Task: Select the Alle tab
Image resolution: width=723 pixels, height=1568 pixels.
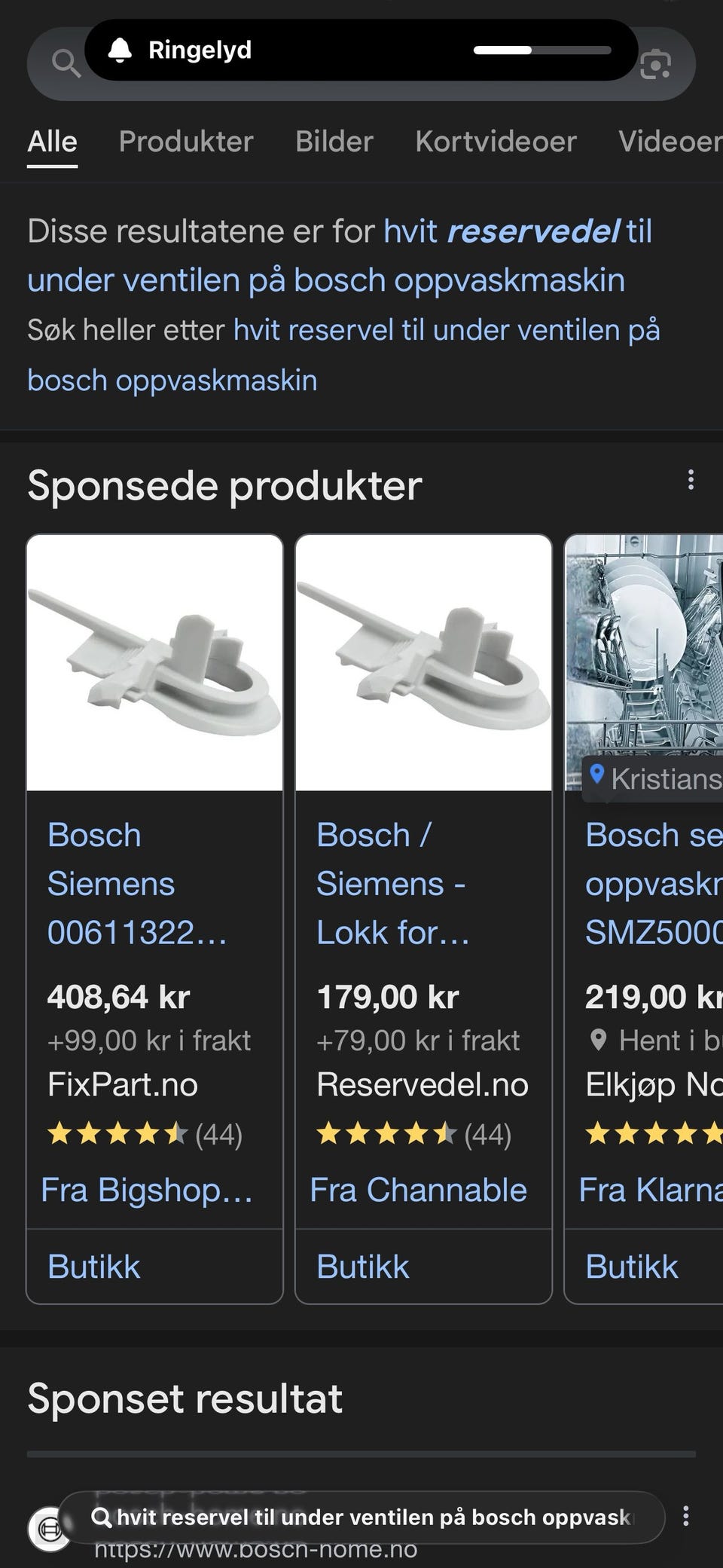Action: 52,142
